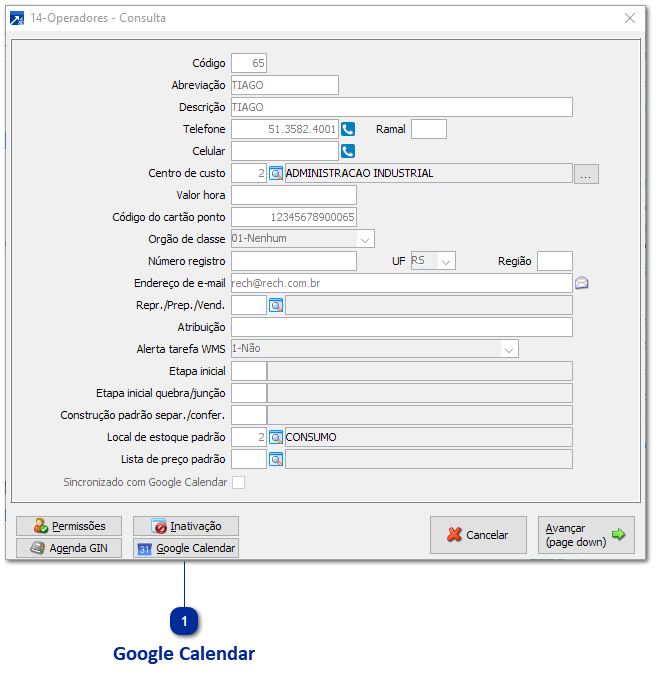The image size is (659, 682).
Task: Click the ADMINISTRACAO INDUSTRIAL description text
Action: 359,174
